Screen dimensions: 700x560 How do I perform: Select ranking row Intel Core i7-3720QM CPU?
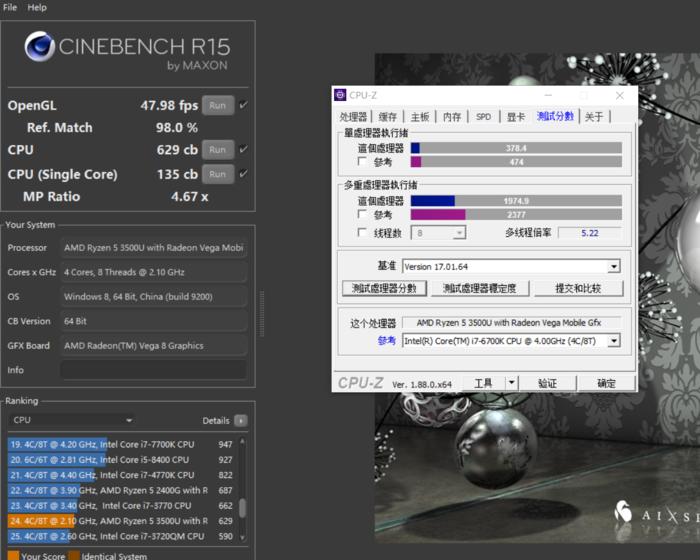pos(121,536)
